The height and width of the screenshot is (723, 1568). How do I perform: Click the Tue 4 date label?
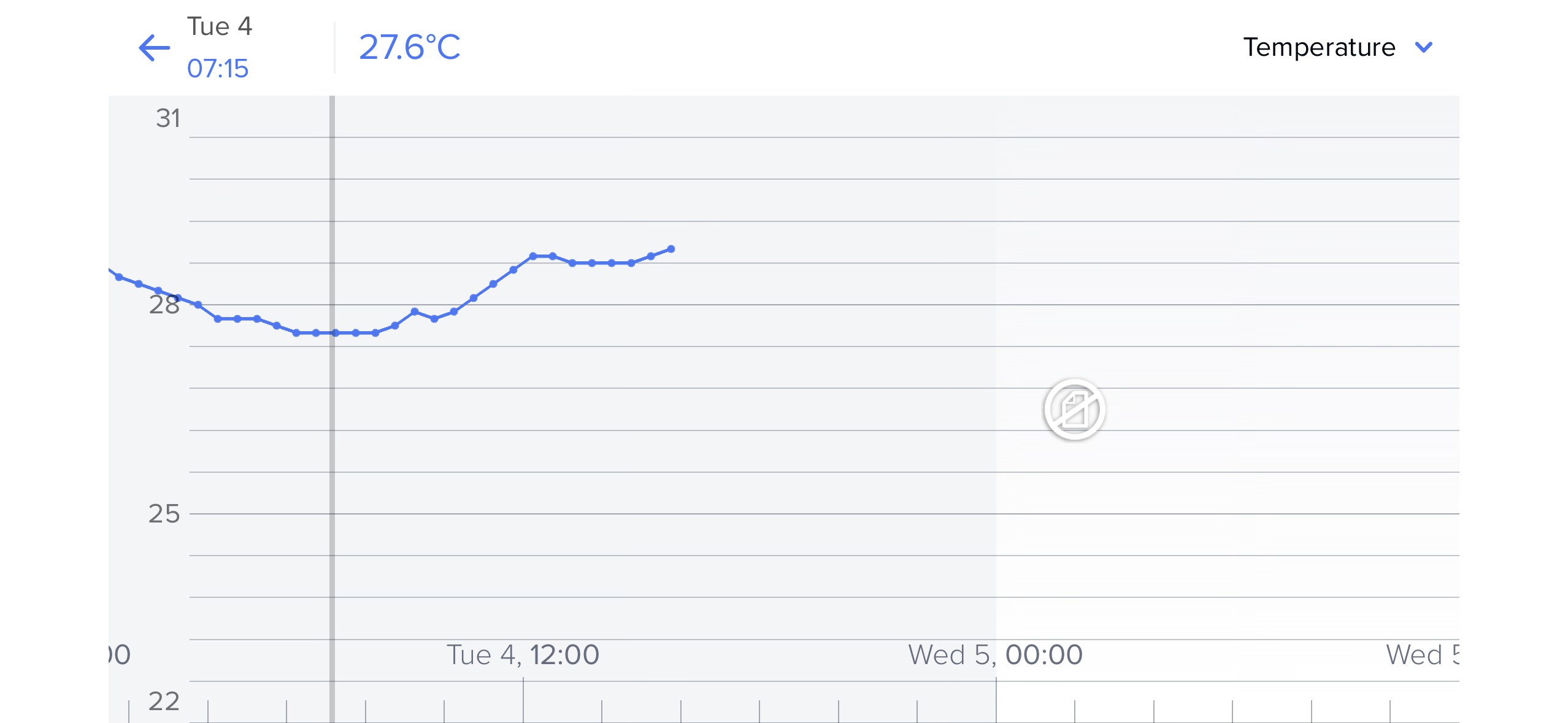tap(219, 26)
